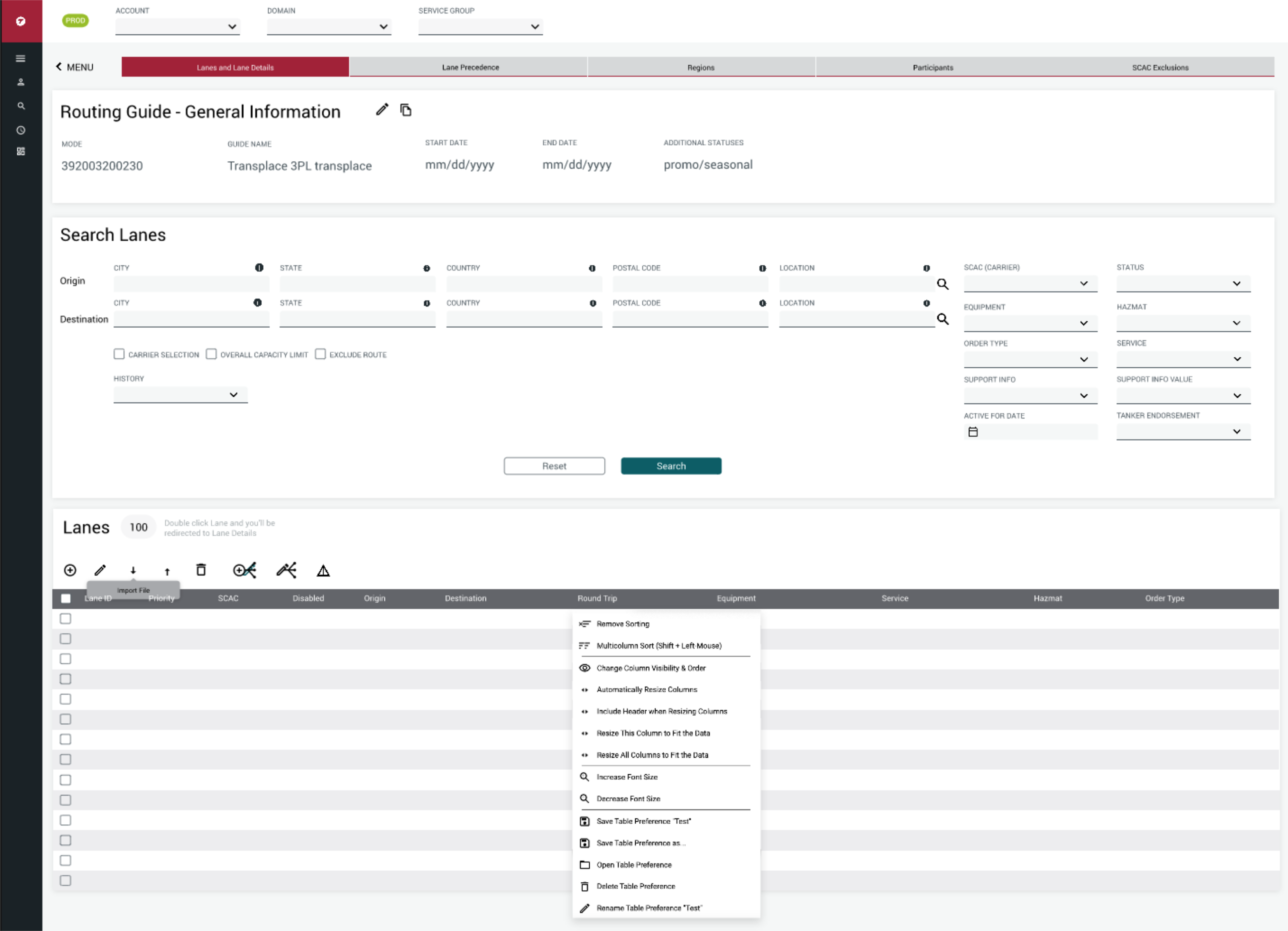Switch to SCAC Exclusions tab
This screenshot has width=1288, height=931.
click(x=1160, y=67)
